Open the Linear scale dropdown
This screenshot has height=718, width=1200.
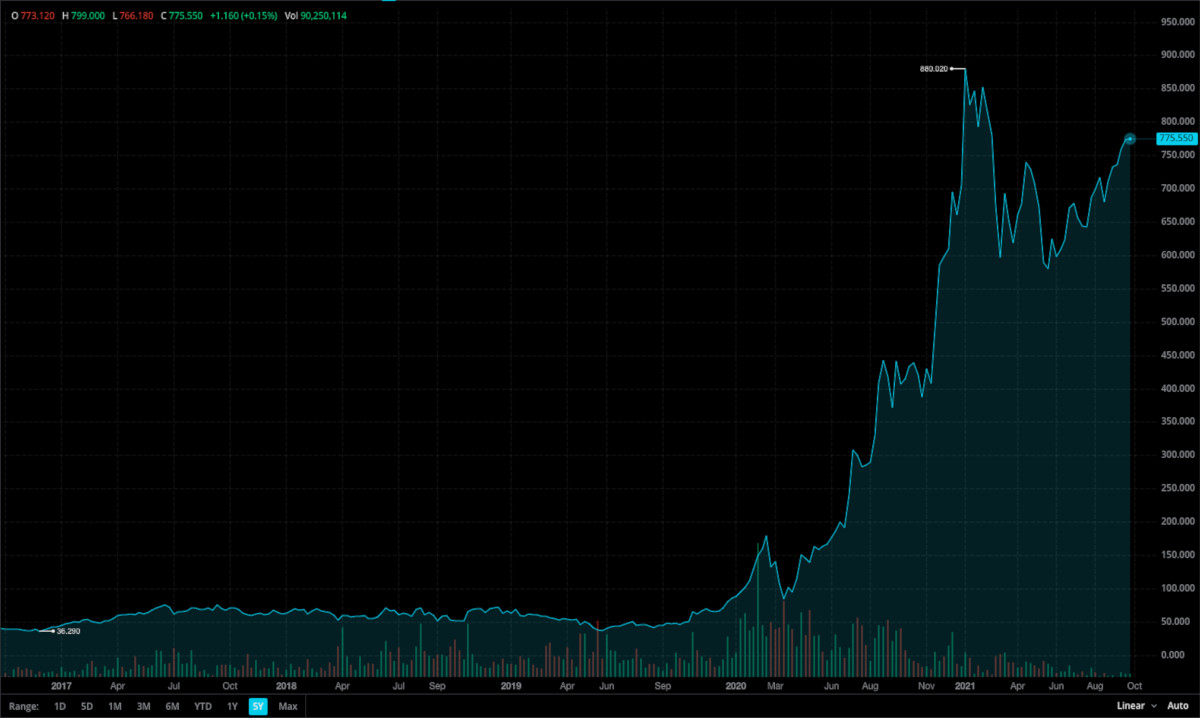(1137, 707)
